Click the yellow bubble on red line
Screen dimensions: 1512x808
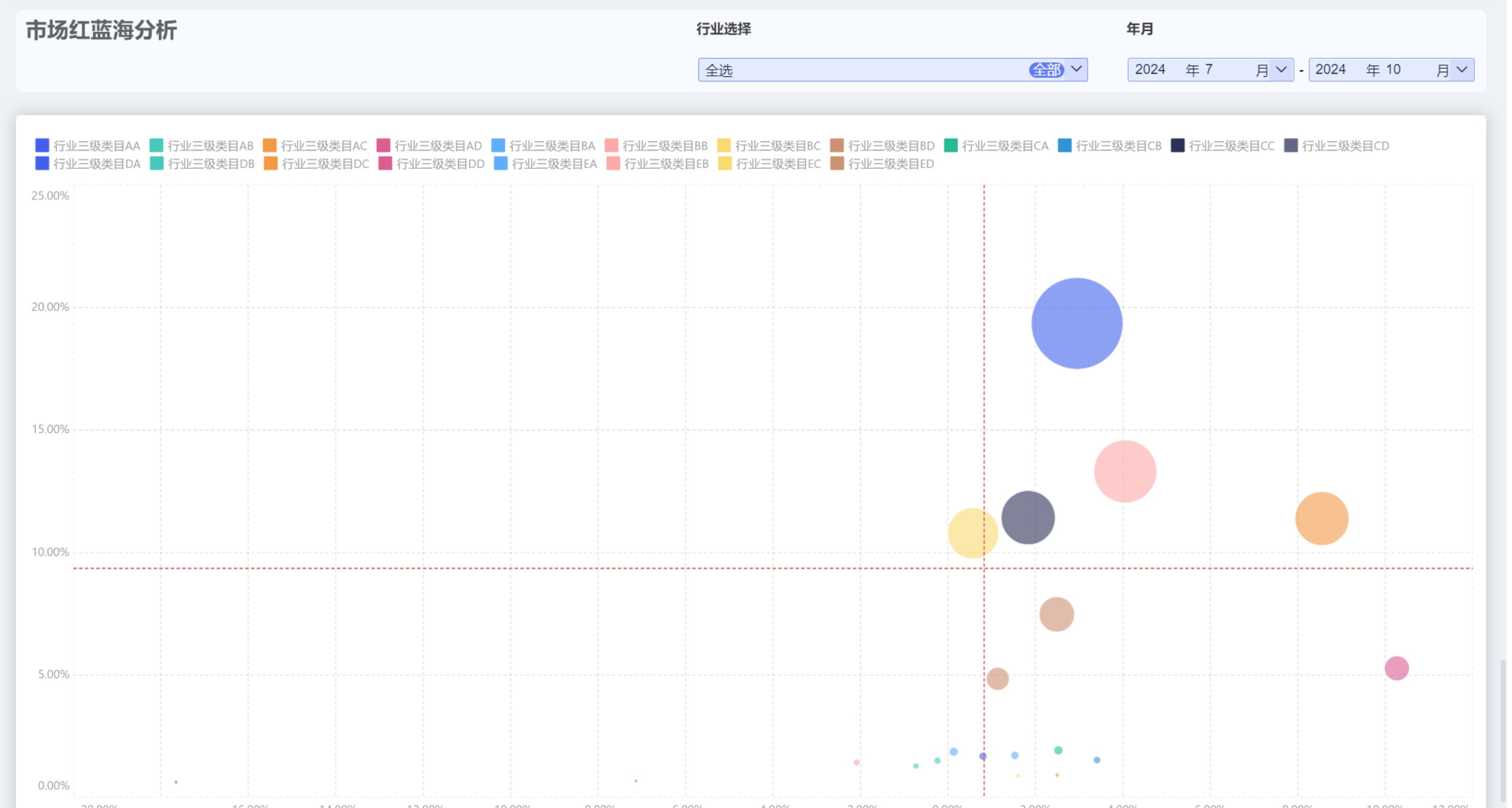pos(972,533)
